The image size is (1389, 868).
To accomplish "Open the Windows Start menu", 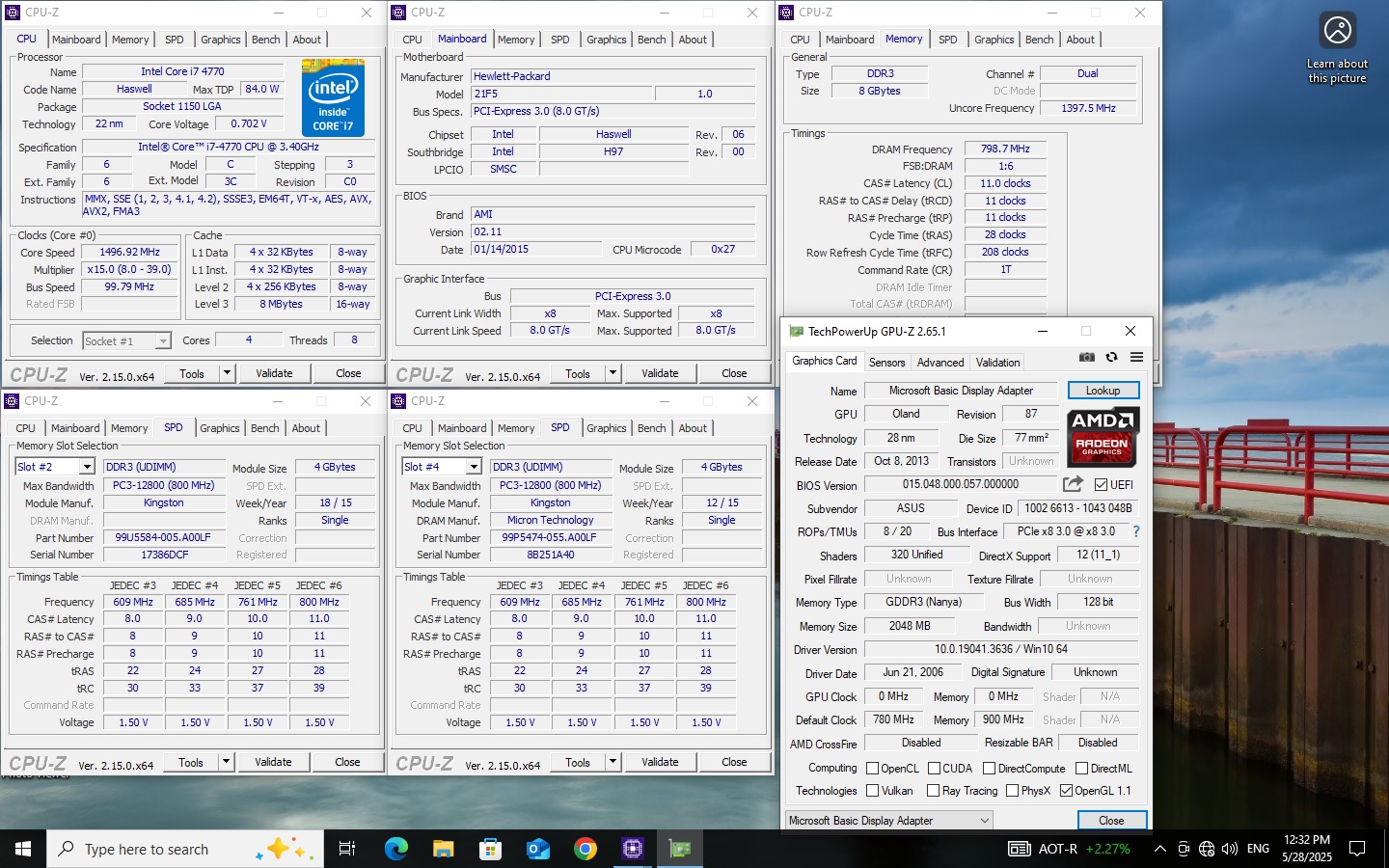I will pyautogui.click(x=23, y=849).
